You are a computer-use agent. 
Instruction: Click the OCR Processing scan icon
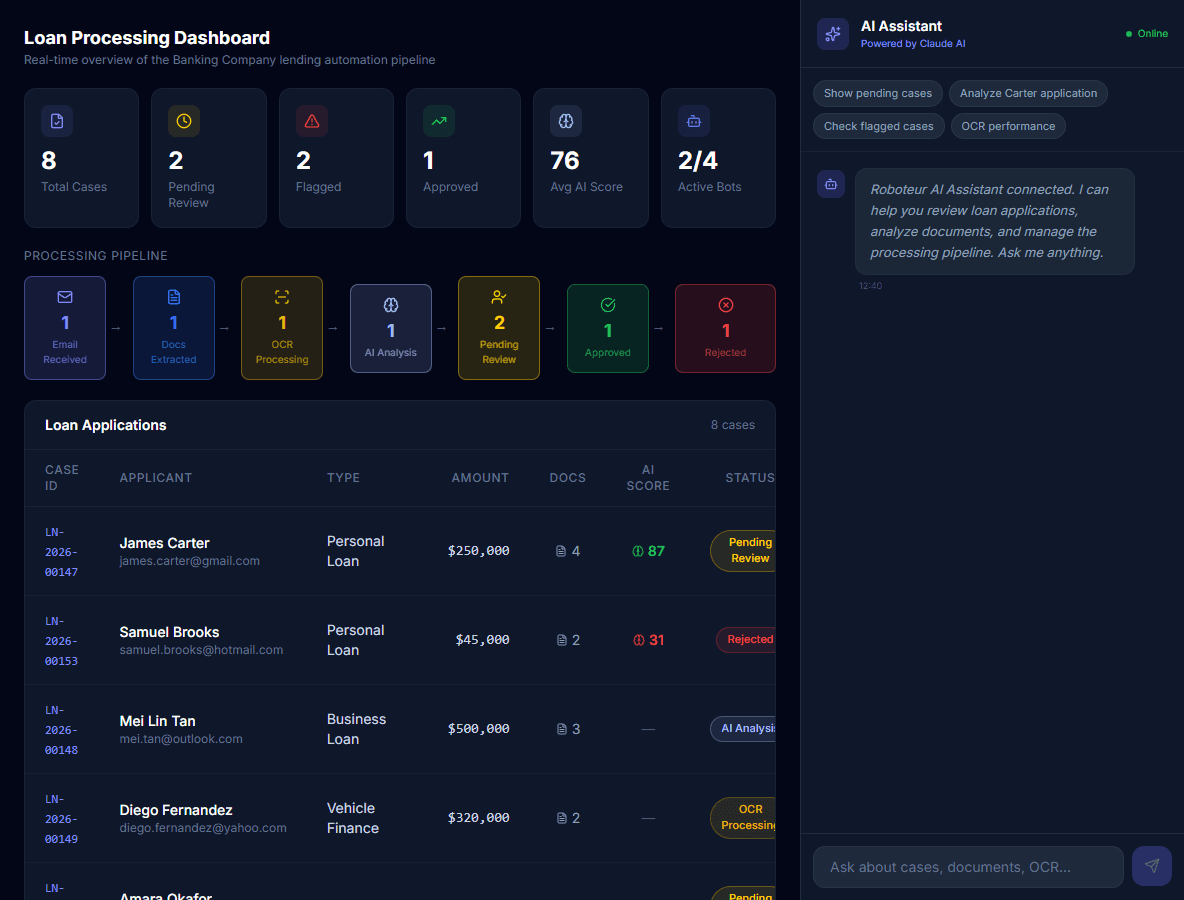click(x=282, y=297)
